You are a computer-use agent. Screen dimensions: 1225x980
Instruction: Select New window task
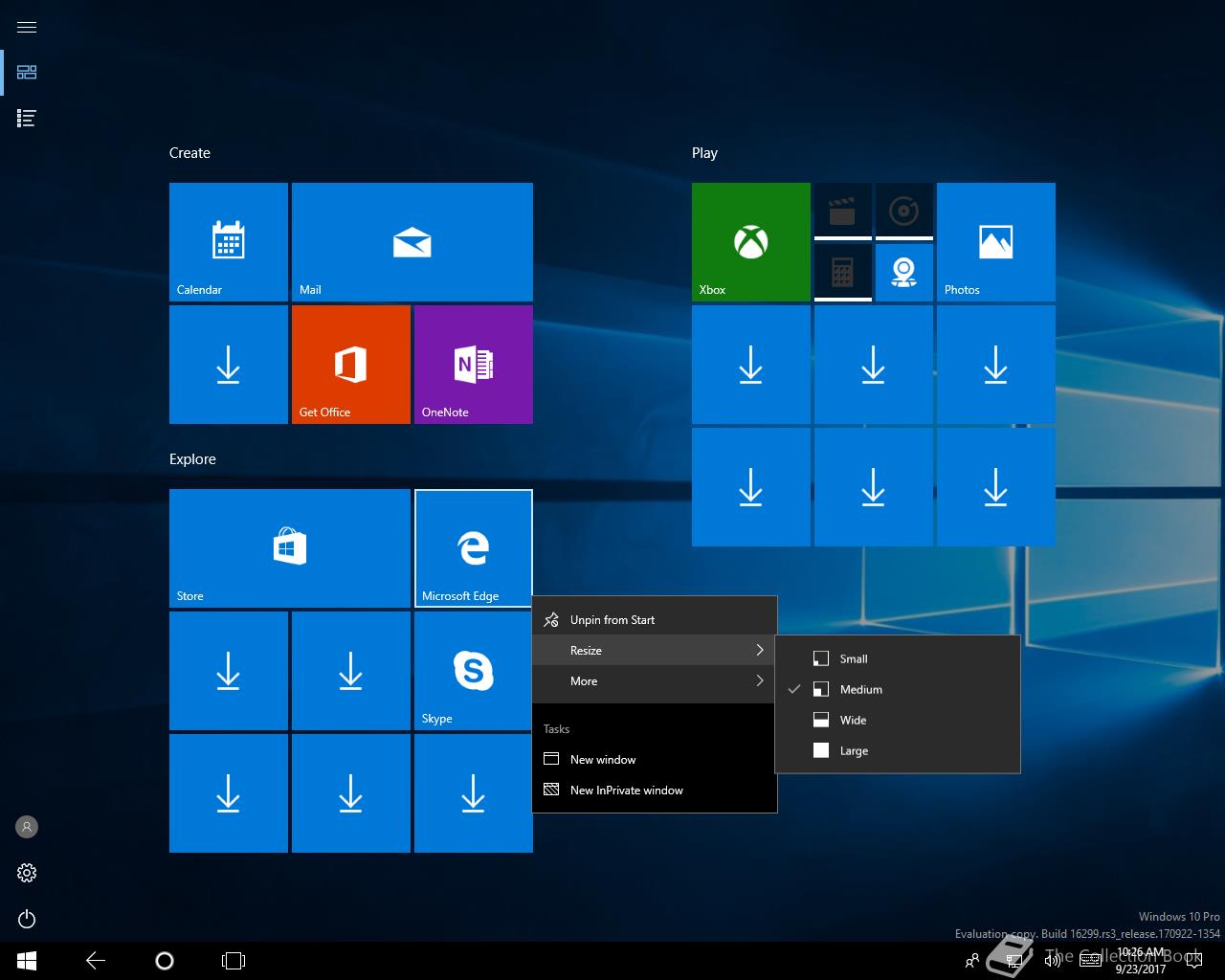pyautogui.click(x=655, y=760)
